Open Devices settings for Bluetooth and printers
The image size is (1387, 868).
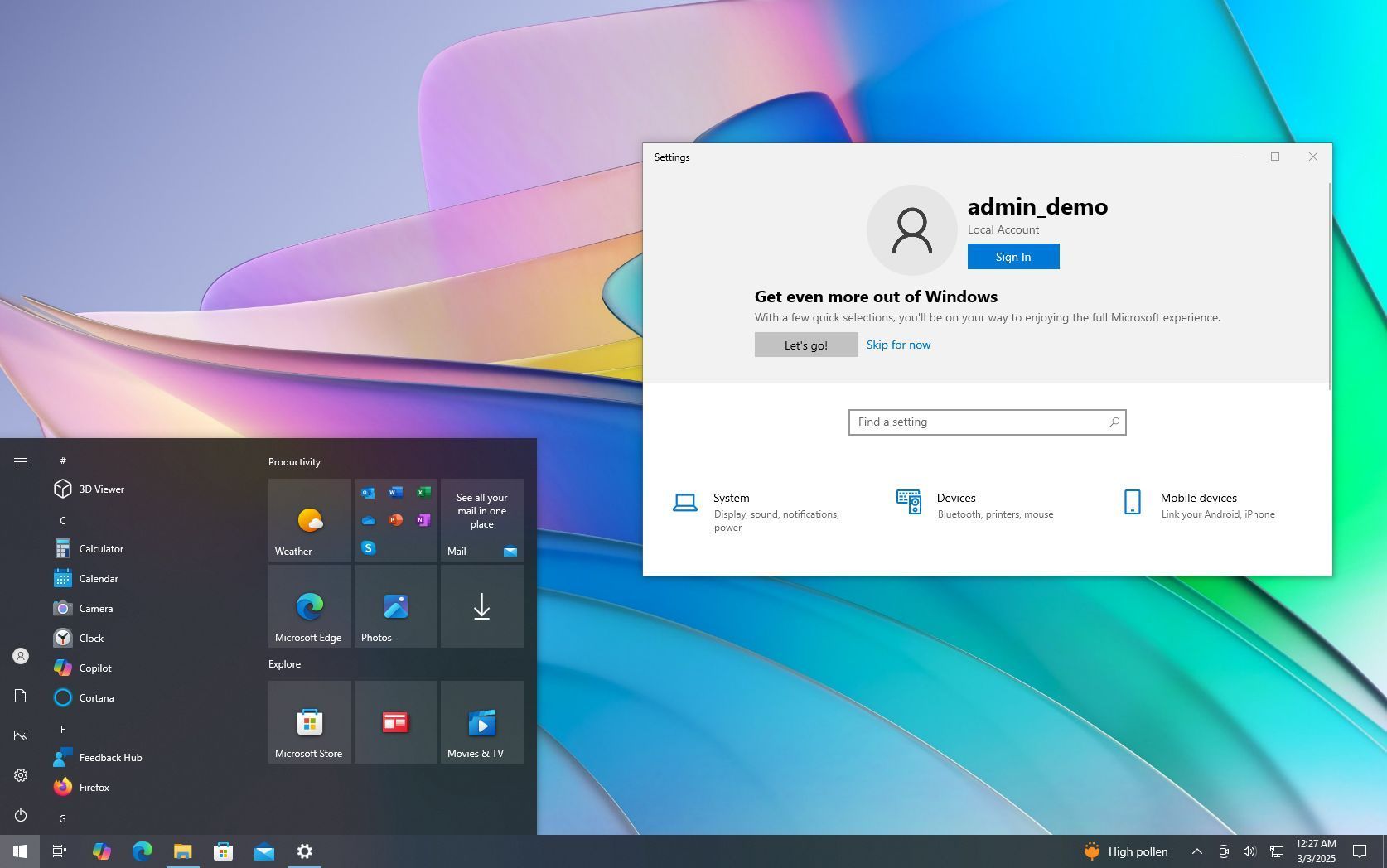click(956, 498)
